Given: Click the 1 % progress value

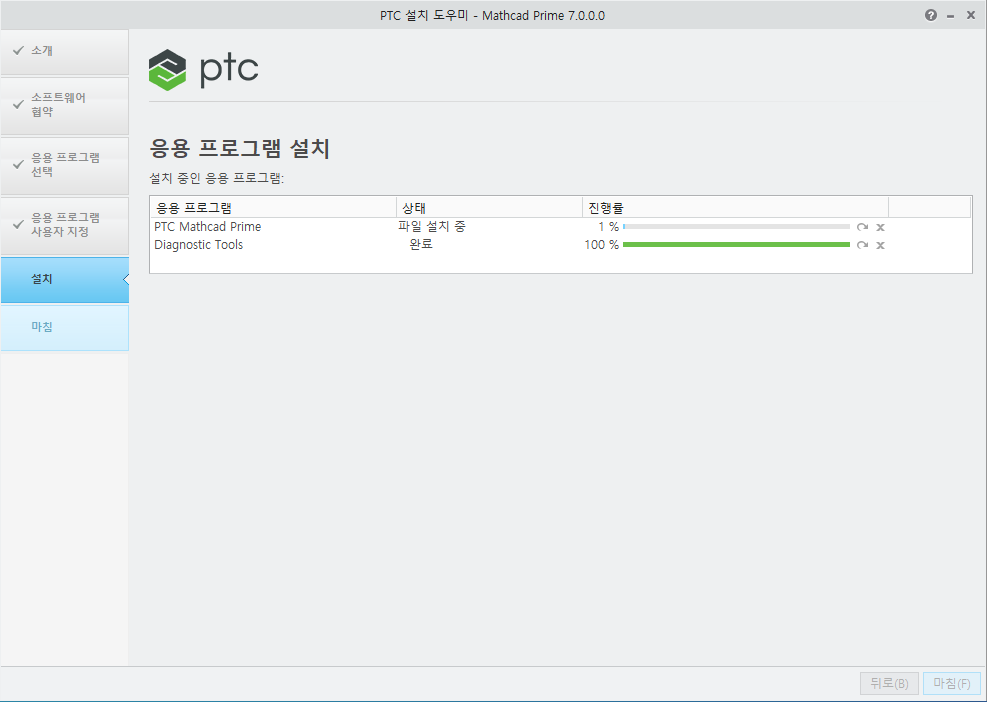Looking at the screenshot, I should point(609,227).
